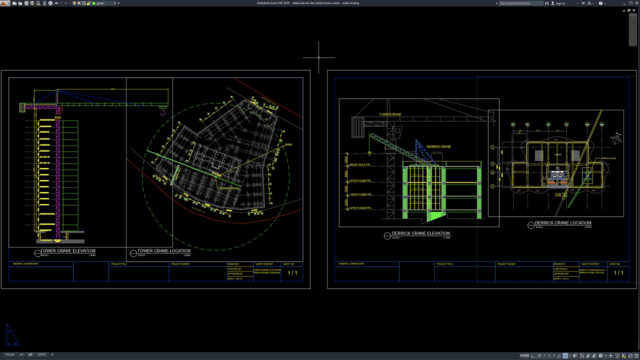Click the New drawing icon
Viewport: 640px width, 360px height.
[x=14, y=3]
